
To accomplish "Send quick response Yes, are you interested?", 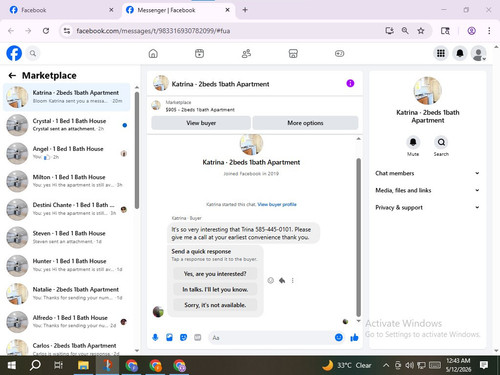I will (215, 274).
